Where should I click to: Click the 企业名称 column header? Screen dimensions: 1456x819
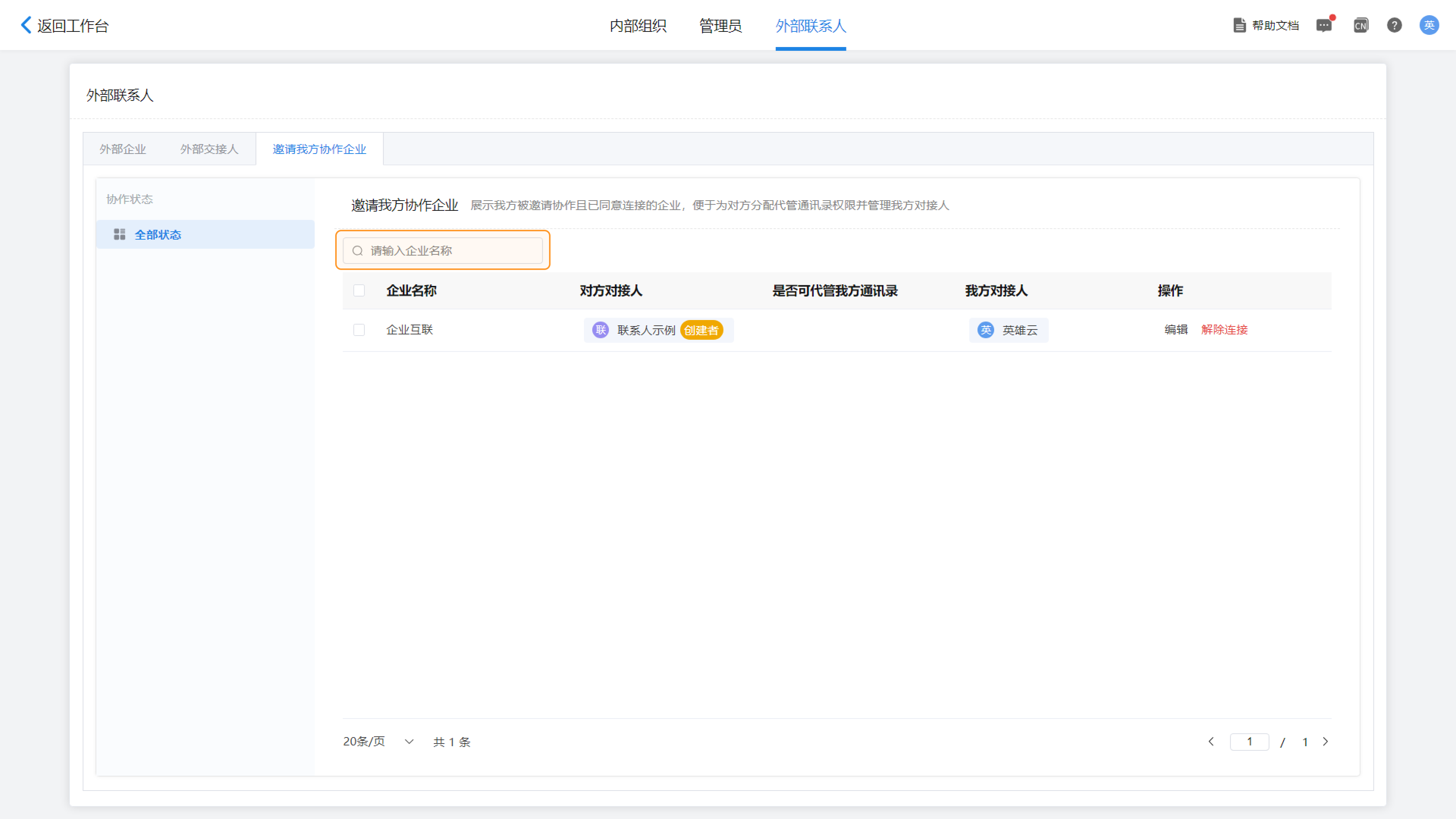point(411,290)
